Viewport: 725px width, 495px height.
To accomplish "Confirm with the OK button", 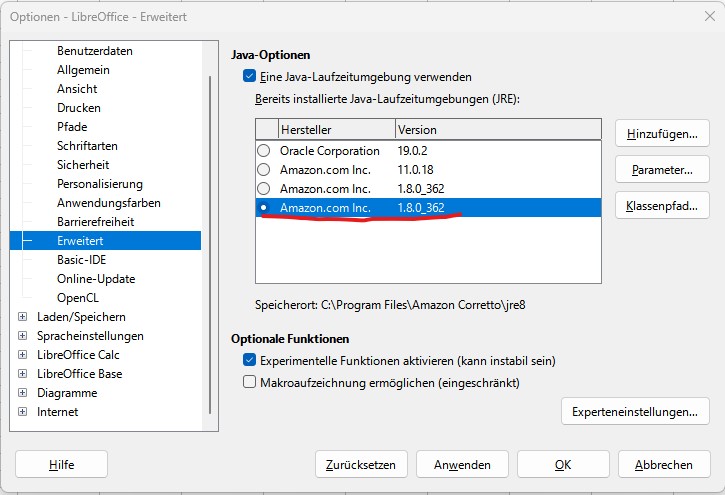I will pyautogui.click(x=563, y=464).
